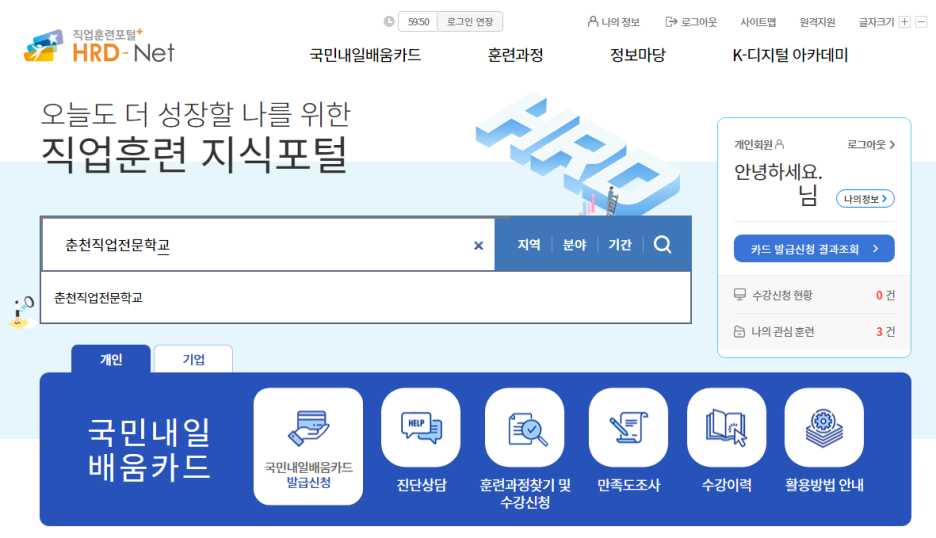Open 수강신청 현황 row
Viewport: 936px width, 538px height.
tap(814, 295)
